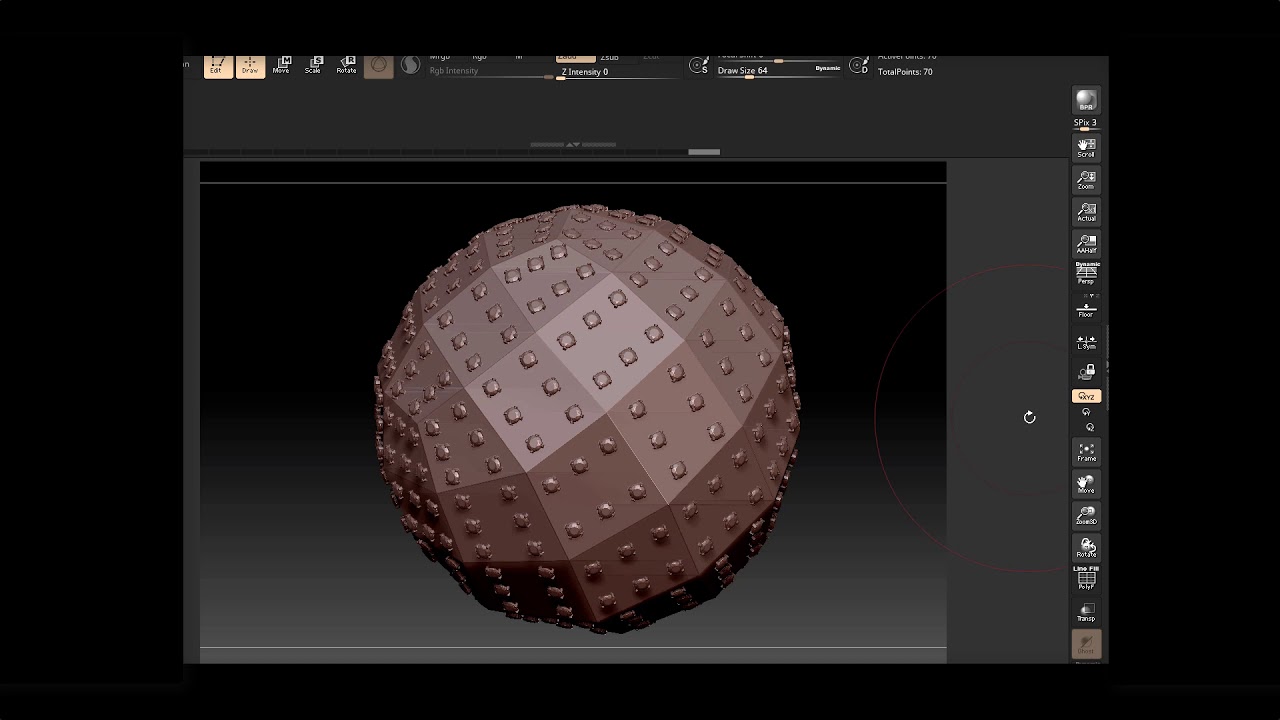Image resolution: width=1280 pixels, height=720 pixels.
Task: Select Y-axis rotation mode icon
Action: [1086, 412]
